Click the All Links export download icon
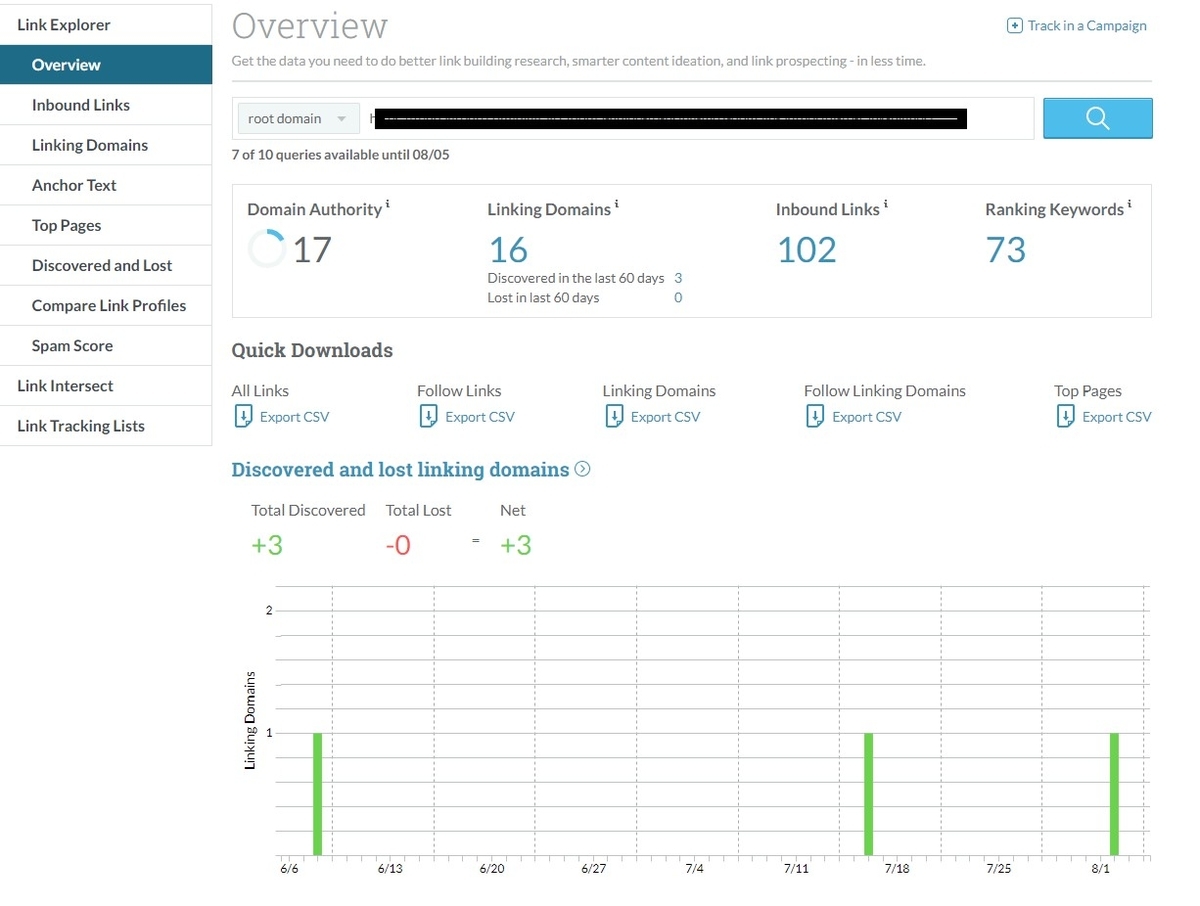1200x906 pixels. [x=242, y=416]
